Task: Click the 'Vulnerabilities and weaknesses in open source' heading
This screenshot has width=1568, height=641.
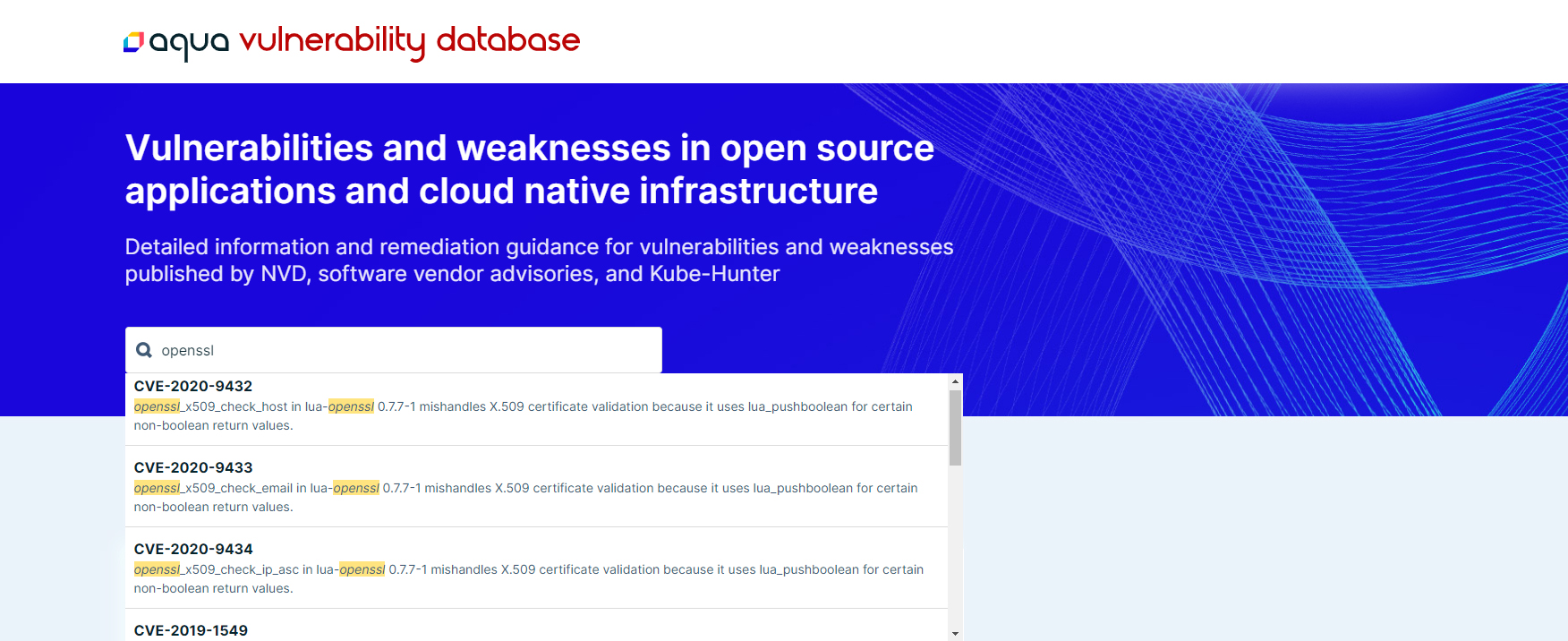Action: point(529,169)
